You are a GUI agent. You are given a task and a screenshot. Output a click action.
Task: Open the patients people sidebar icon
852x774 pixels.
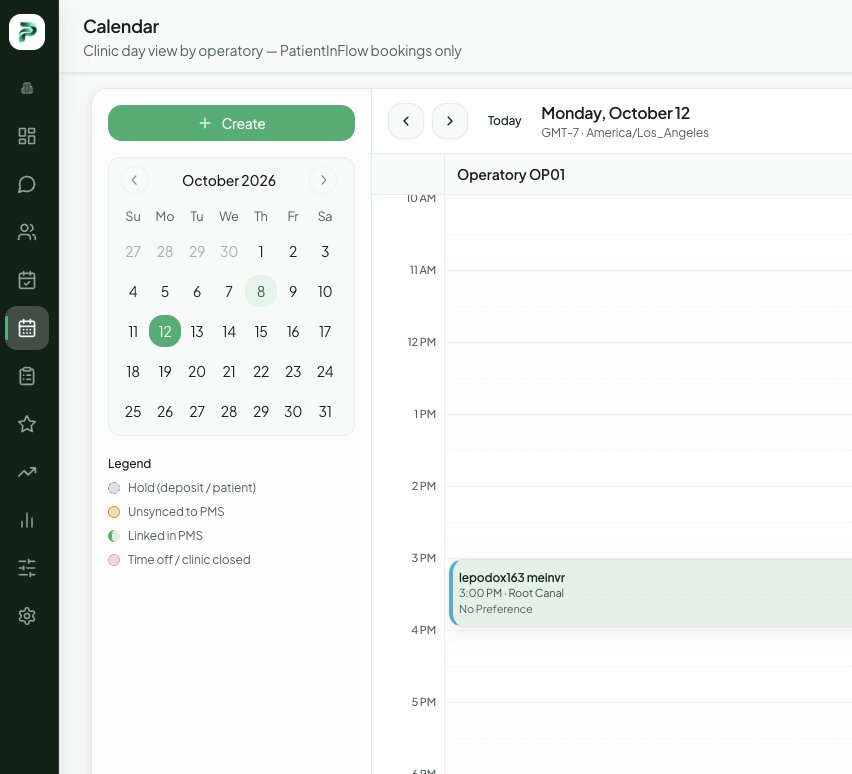pos(27,232)
